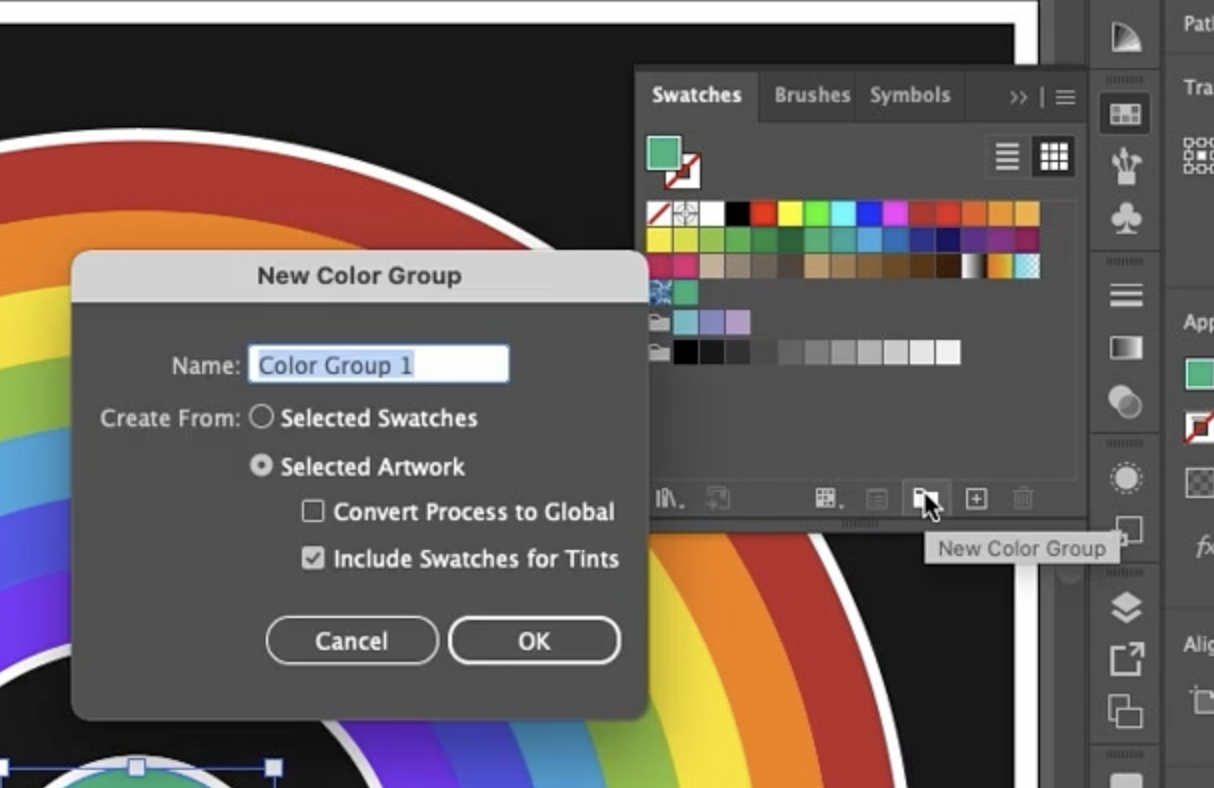Switch to the Brushes tab
The image size is (1214, 788).
pyautogui.click(x=812, y=95)
